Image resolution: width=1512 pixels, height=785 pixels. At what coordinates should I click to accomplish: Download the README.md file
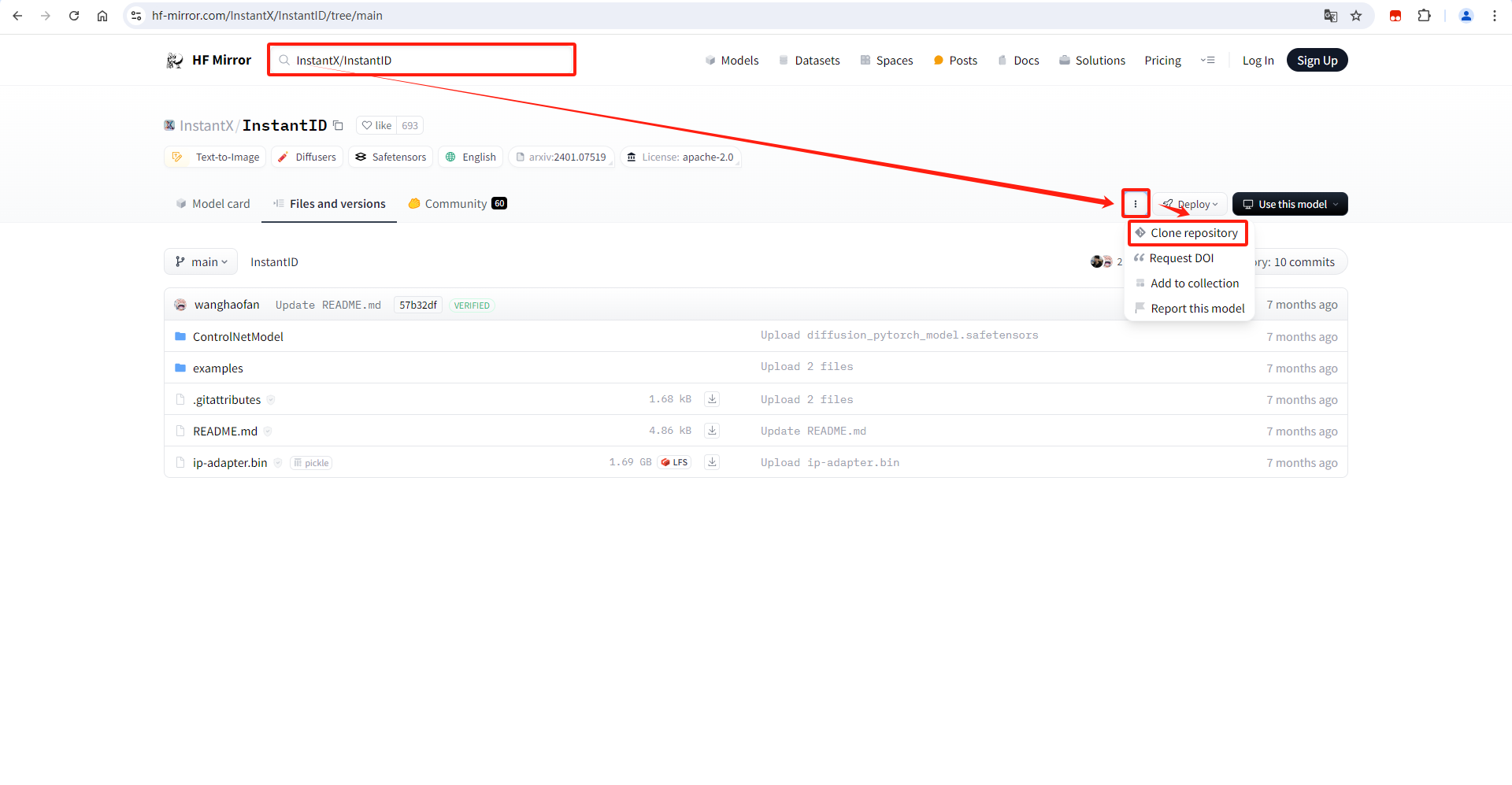712,431
